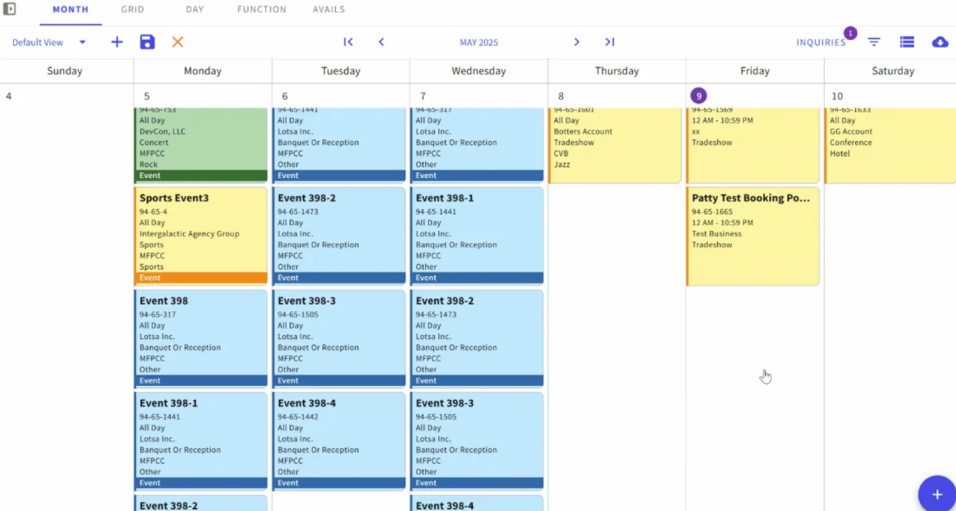This screenshot has height=511, width=956.
Task: Open Wednesday's Event 398-3 card
Action: 477,440
